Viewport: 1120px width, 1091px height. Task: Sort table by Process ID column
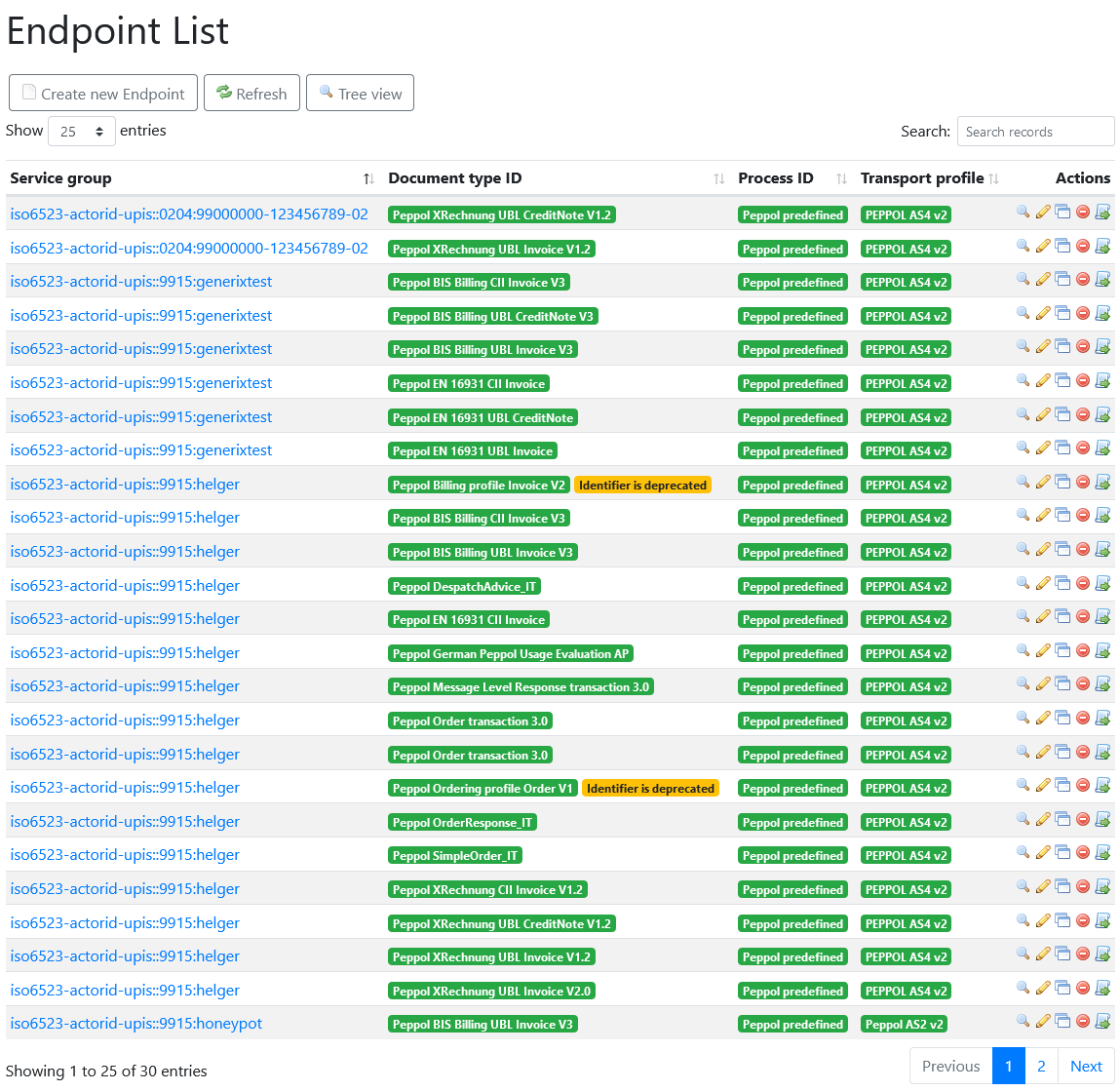coord(792,177)
